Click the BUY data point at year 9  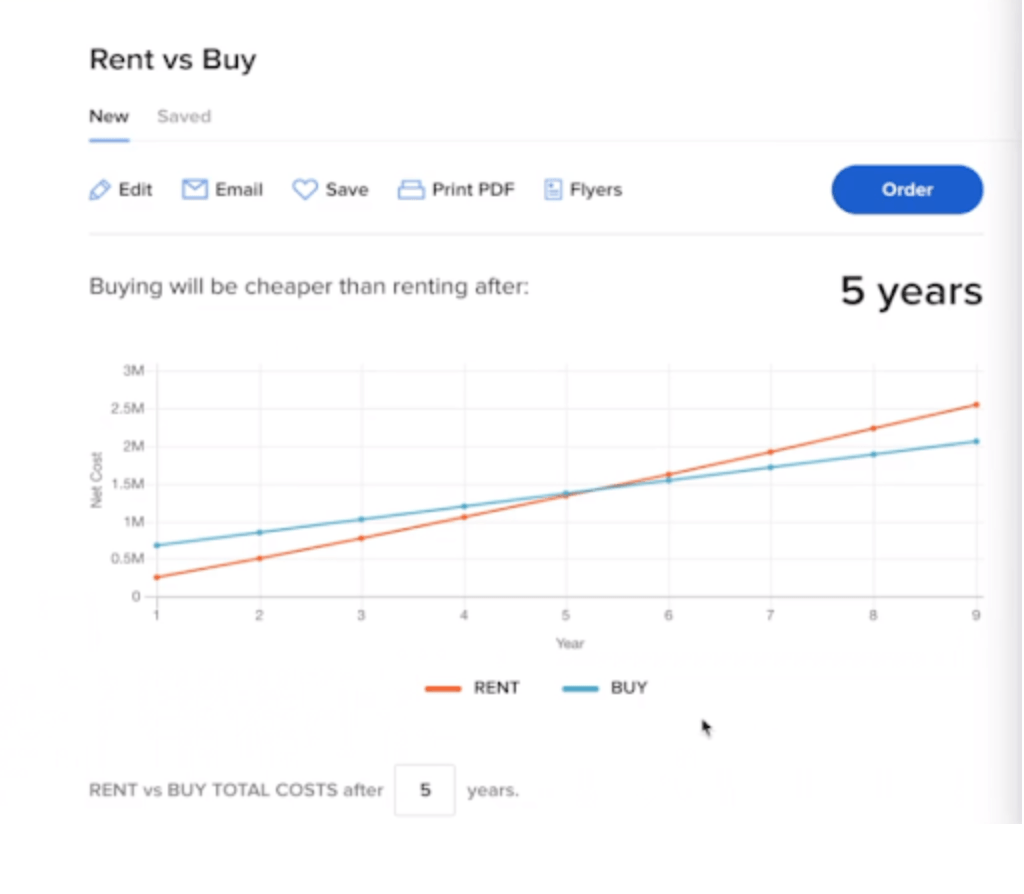point(976,441)
